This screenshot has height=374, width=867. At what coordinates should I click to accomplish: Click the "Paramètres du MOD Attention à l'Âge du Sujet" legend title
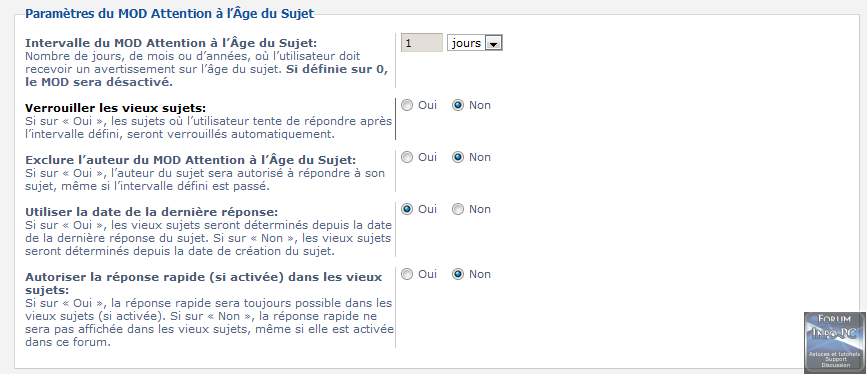(170, 14)
